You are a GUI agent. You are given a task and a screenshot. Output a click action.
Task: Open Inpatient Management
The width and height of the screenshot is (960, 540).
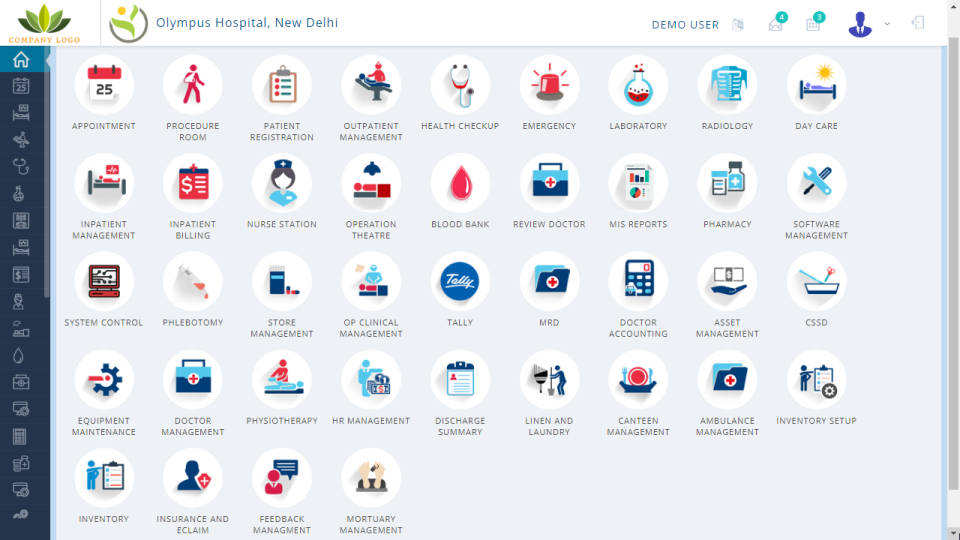[x=103, y=183]
